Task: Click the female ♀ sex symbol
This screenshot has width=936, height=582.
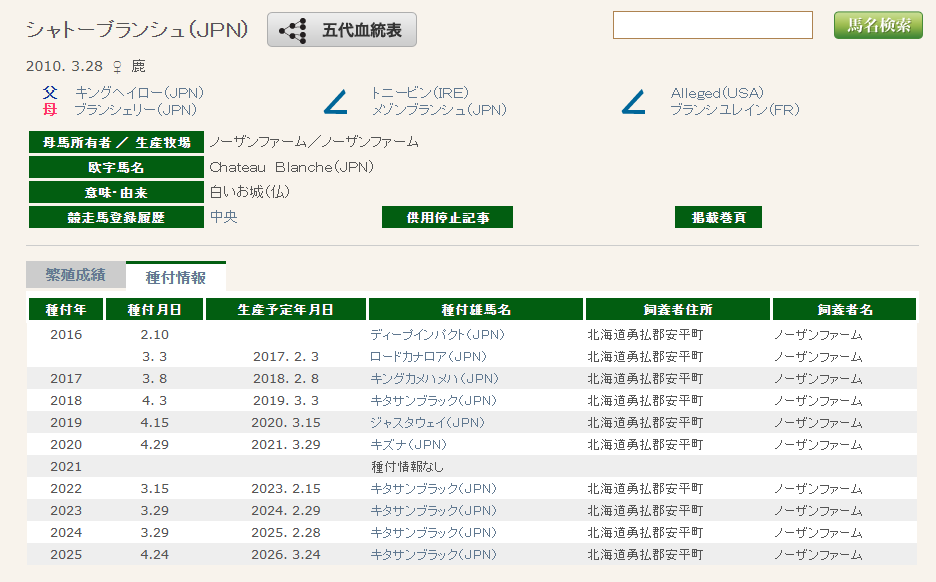Action: click(117, 66)
